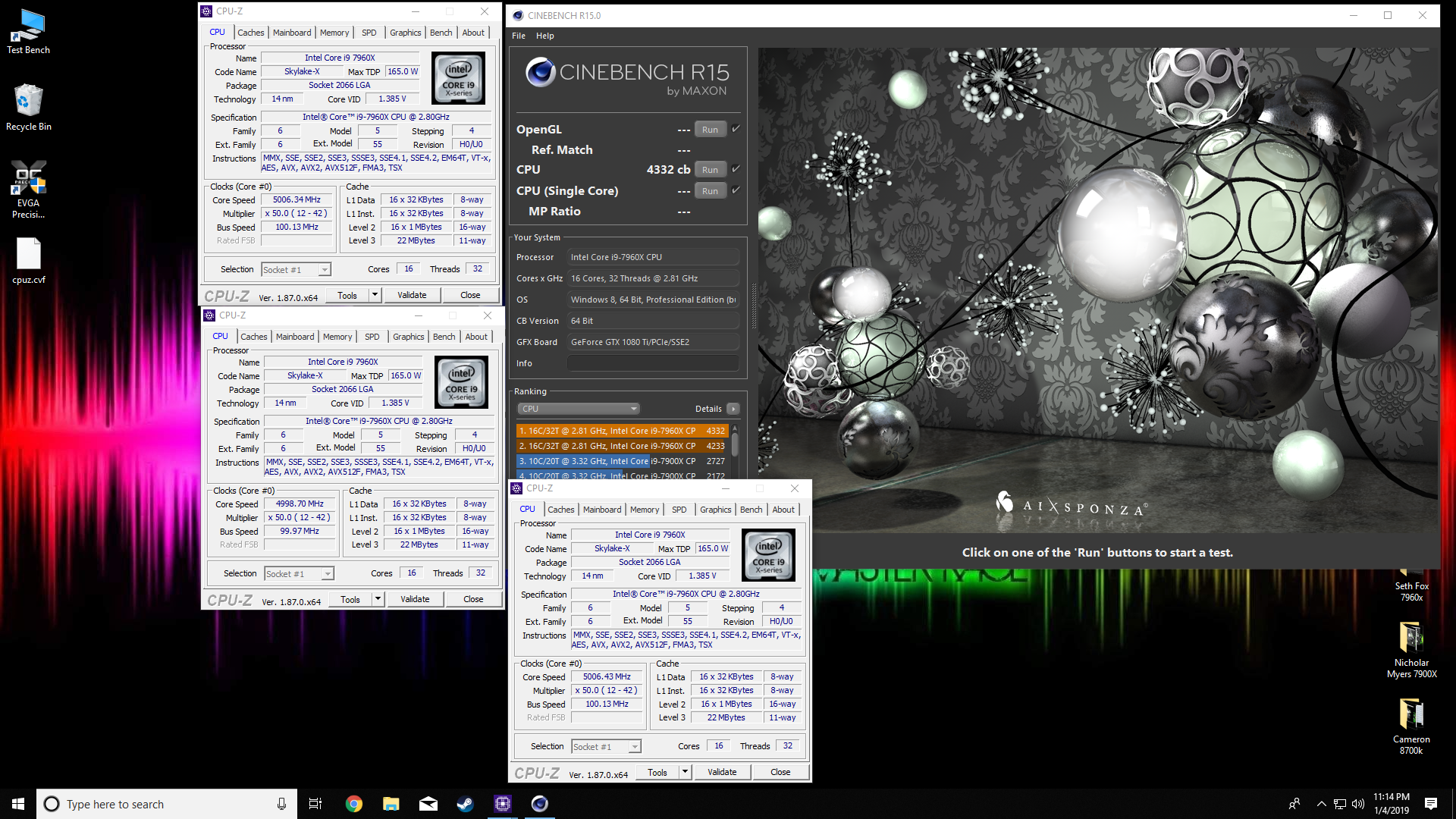This screenshot has height=819, width=1456.
Task: Toggle the OpenGL test checkbox
Action: 736,129
